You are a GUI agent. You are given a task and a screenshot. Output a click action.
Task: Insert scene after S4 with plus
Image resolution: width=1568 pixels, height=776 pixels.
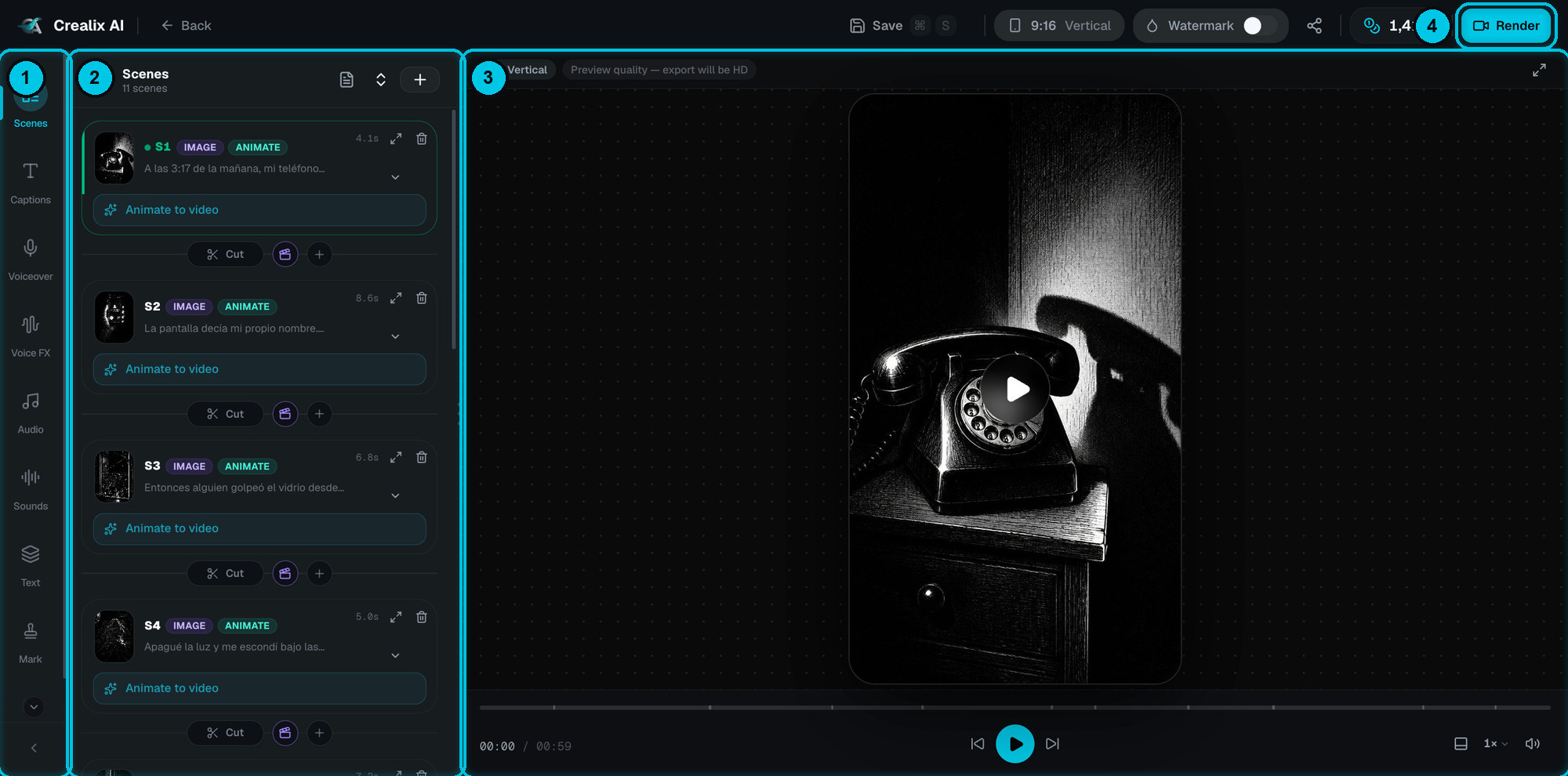tap(319, 733)
